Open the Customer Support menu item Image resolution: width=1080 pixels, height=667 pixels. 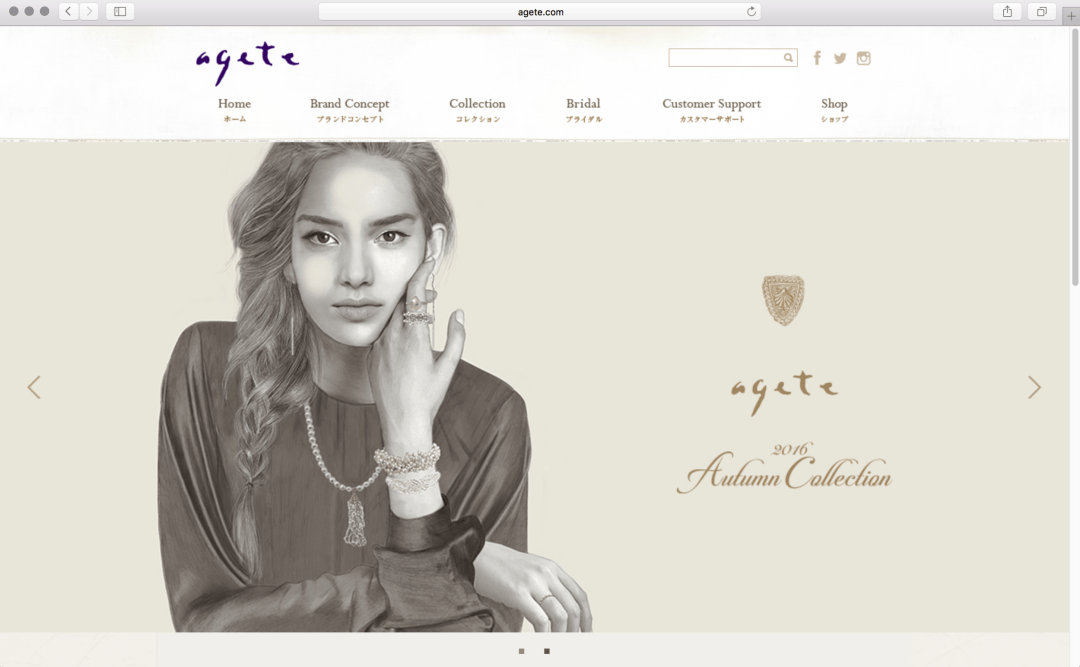(x=712, y=110)
